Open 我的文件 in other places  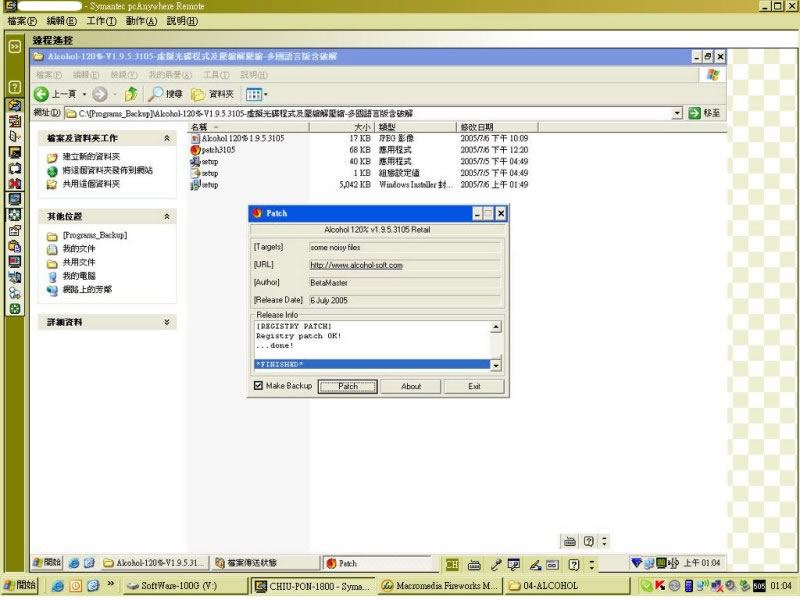[x=79, y=249]
